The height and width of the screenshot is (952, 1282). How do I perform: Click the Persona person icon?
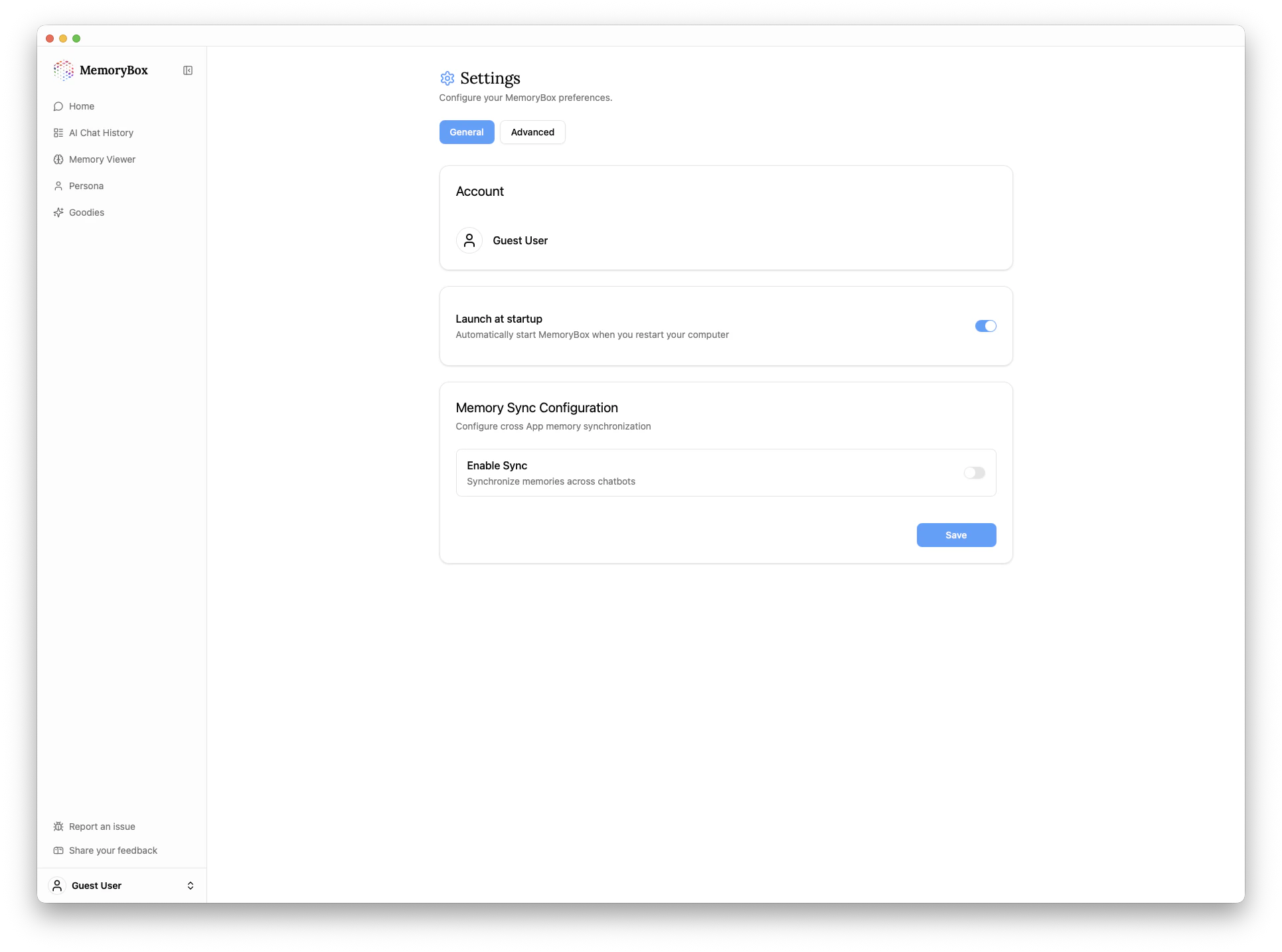pos(58,186)
